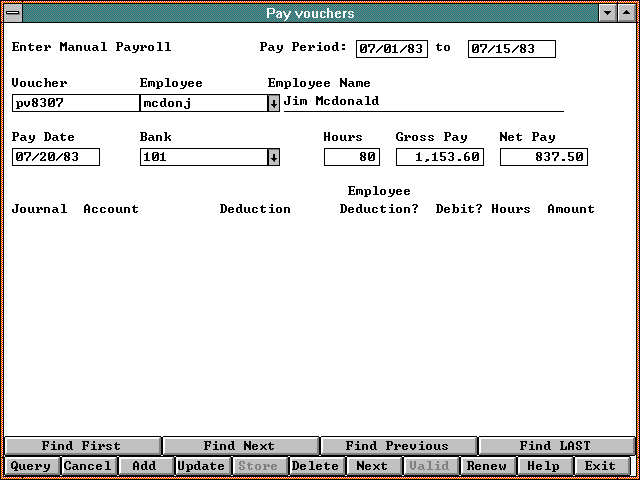This screenshot has height=480, width=640.
Task: Delete the current voucher record
Action: coord(315,466)
